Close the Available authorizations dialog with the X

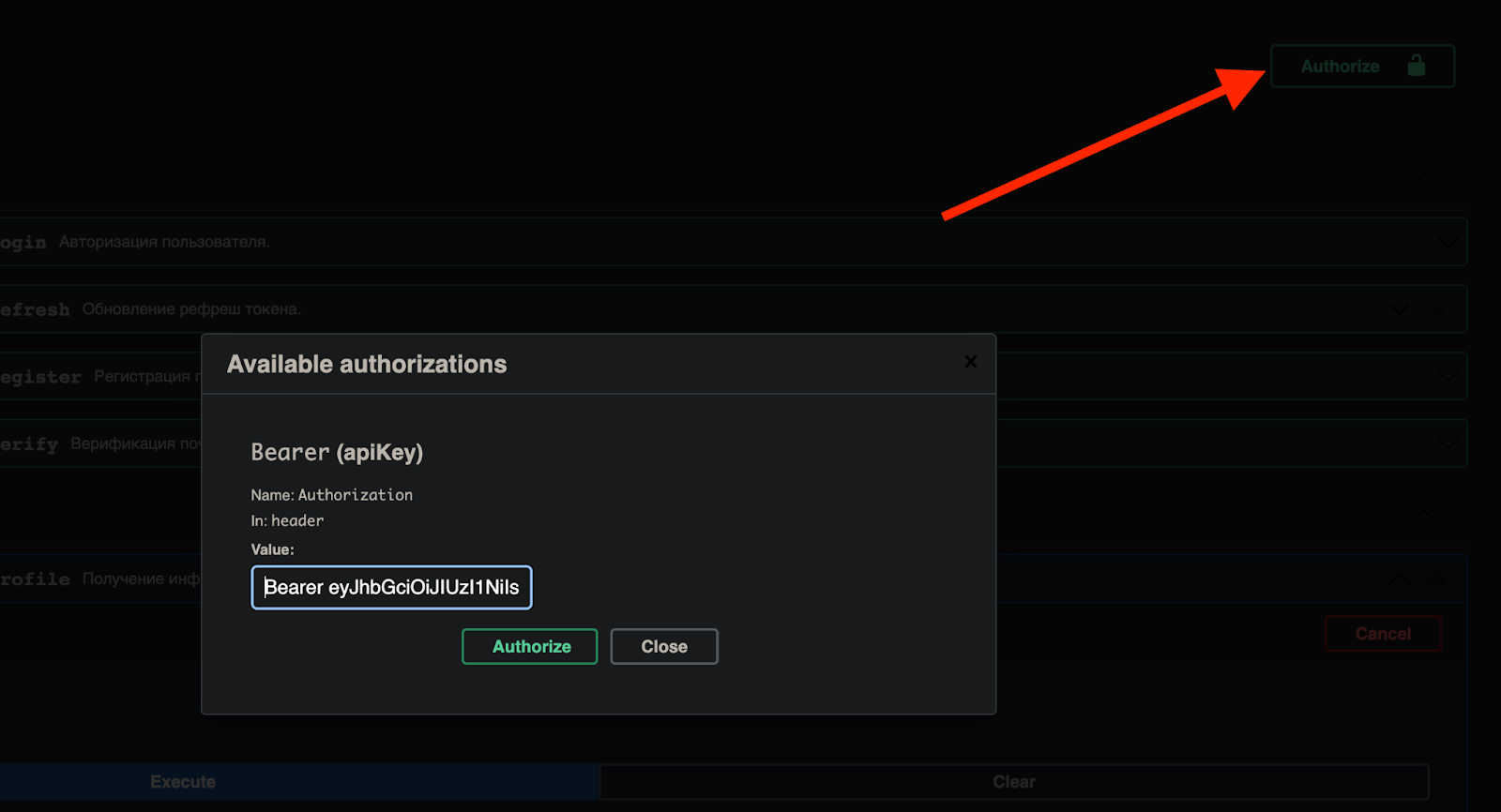(970, 362)
